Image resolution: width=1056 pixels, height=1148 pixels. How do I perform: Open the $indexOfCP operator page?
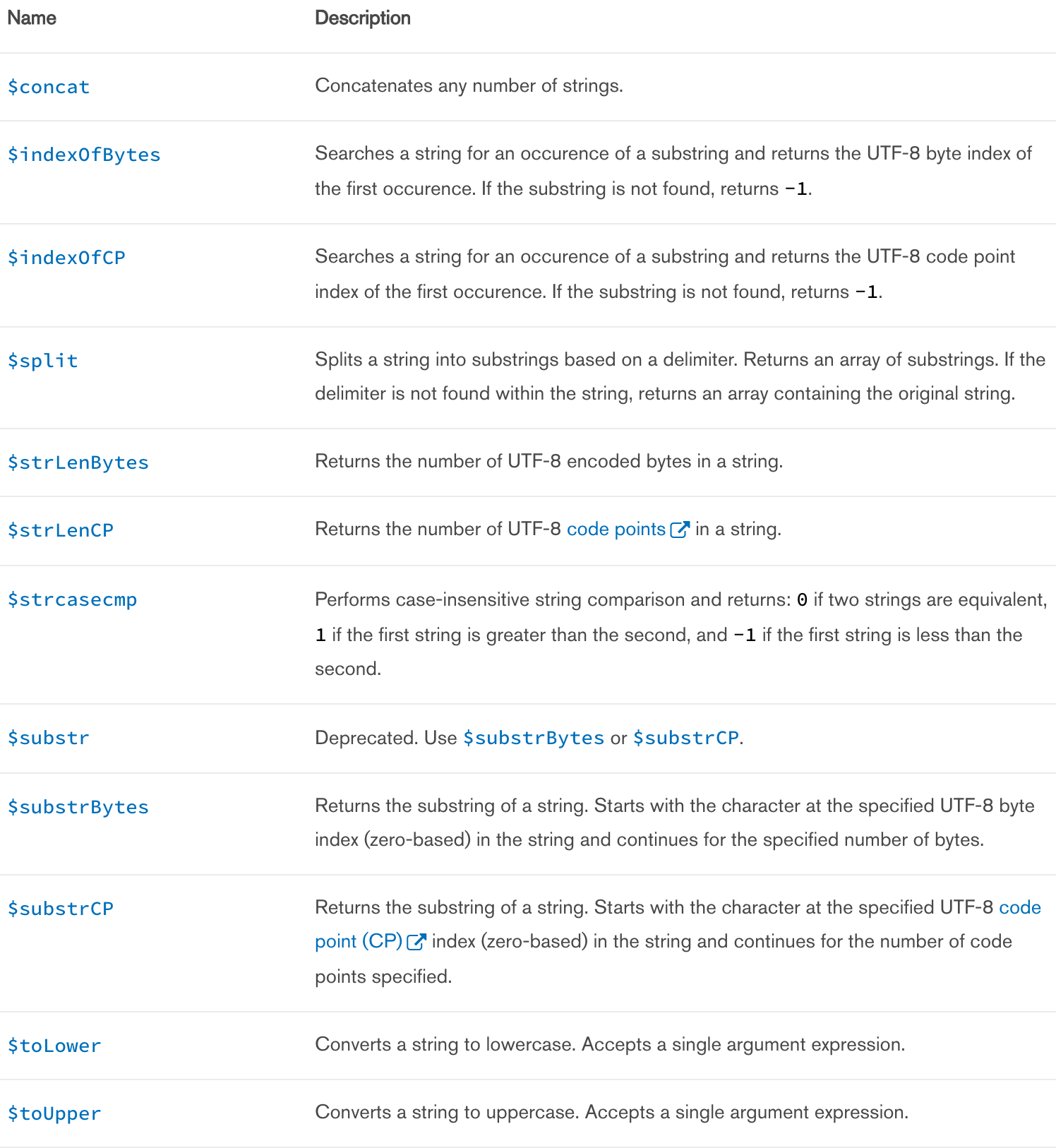click(x=66, y=258)
